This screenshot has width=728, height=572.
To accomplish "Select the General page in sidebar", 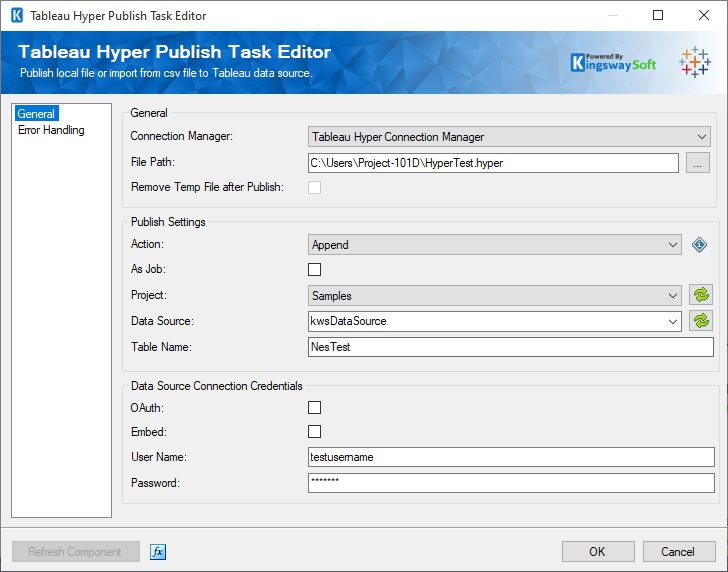I will click(x=36, y=114).
